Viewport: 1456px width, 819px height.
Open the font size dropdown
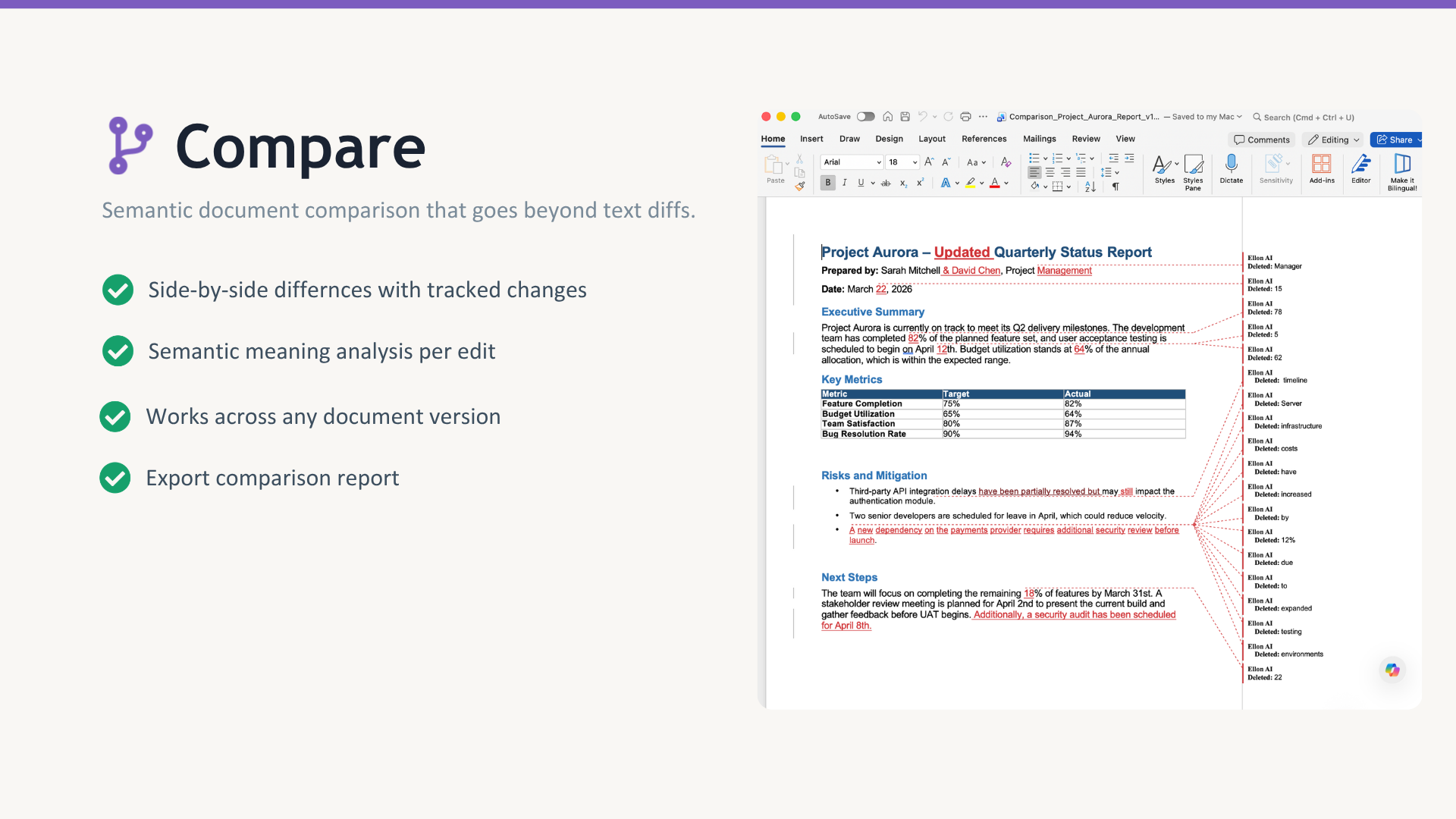(x=902, y=162)
